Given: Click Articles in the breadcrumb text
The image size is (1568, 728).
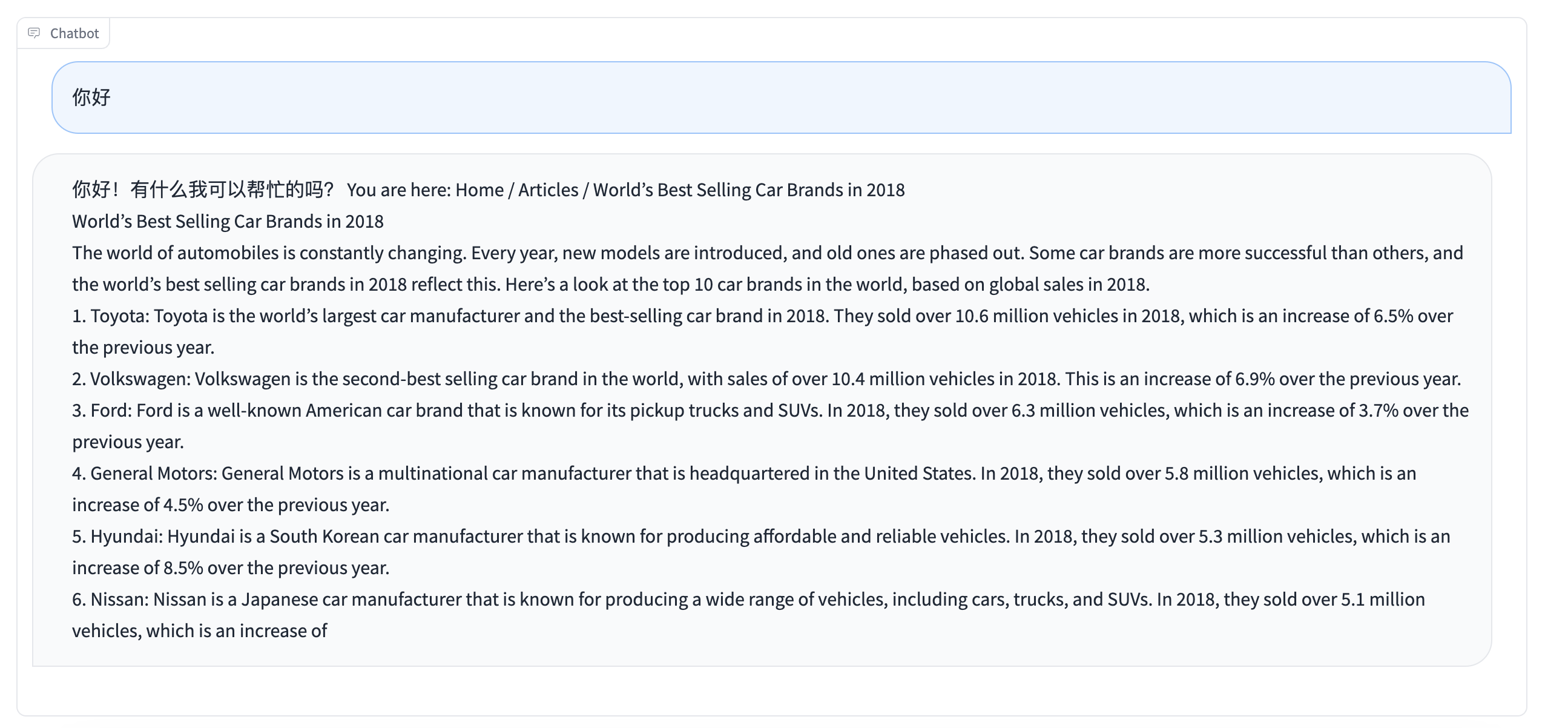Looking at the screenshot, I should tap(548, 190).
